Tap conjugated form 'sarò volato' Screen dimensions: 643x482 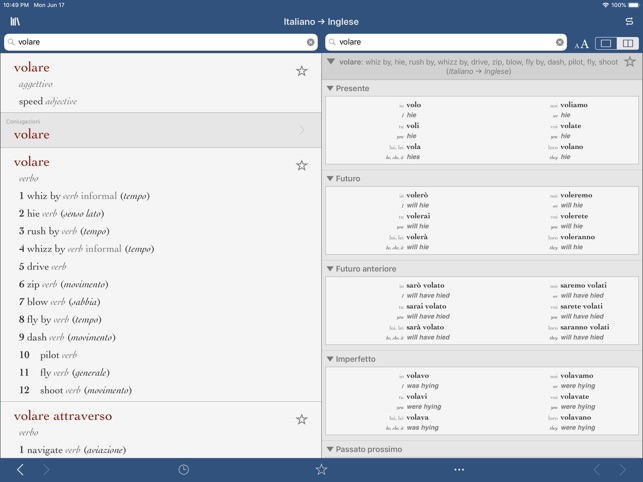[425, 285]
